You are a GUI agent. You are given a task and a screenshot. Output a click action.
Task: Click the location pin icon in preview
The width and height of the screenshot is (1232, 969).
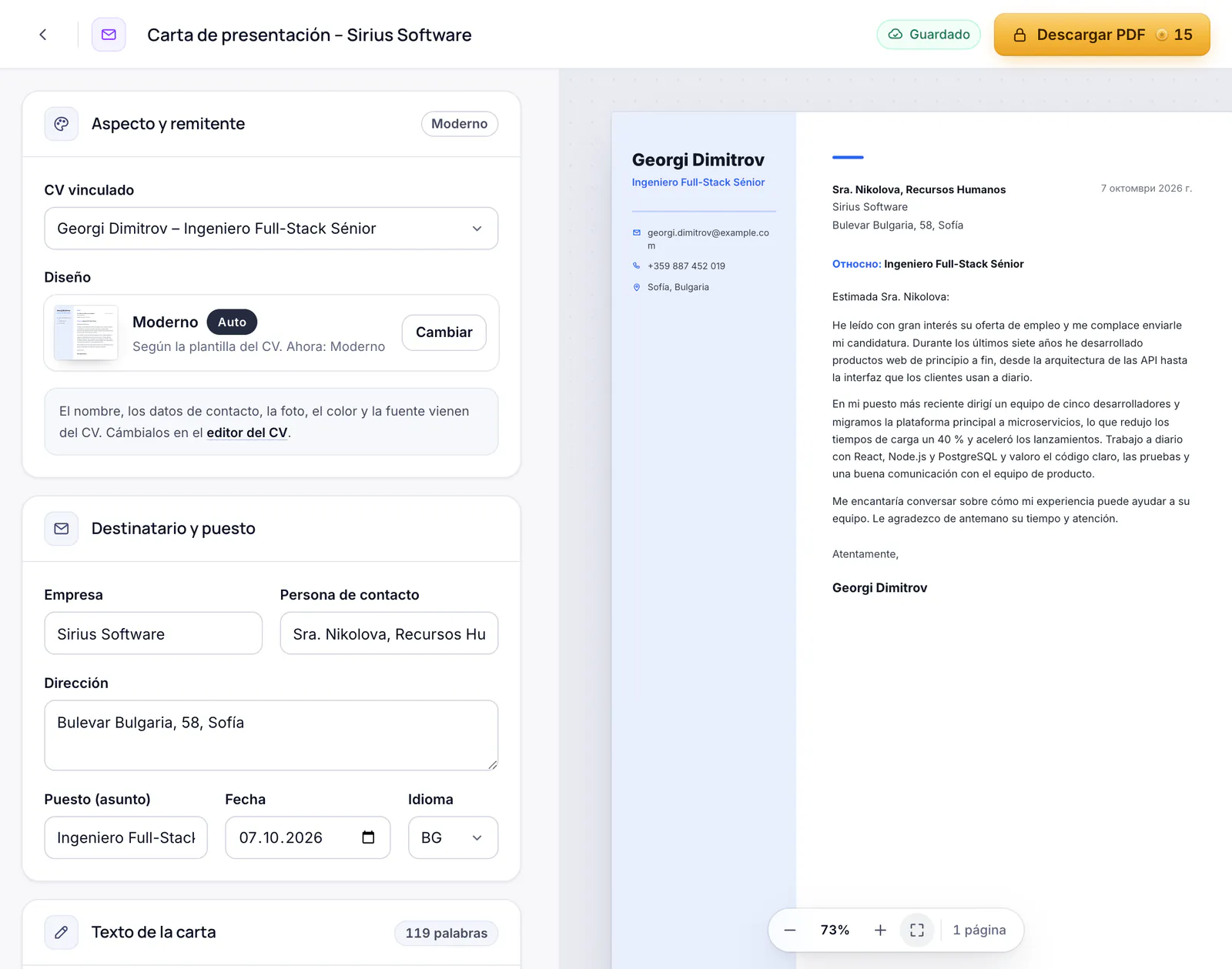click(x=637, y=287)
